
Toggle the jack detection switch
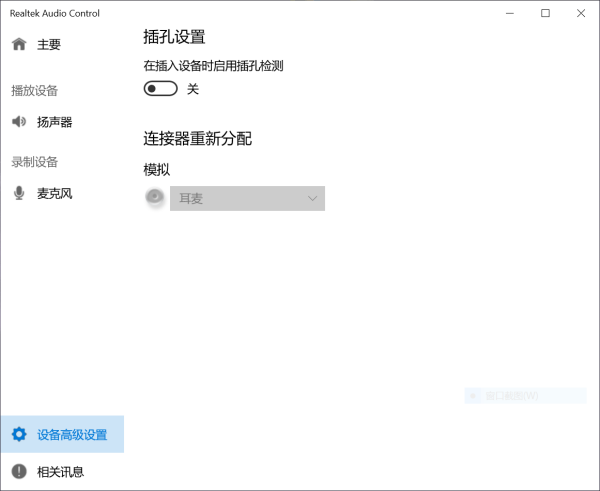point(160,89)
